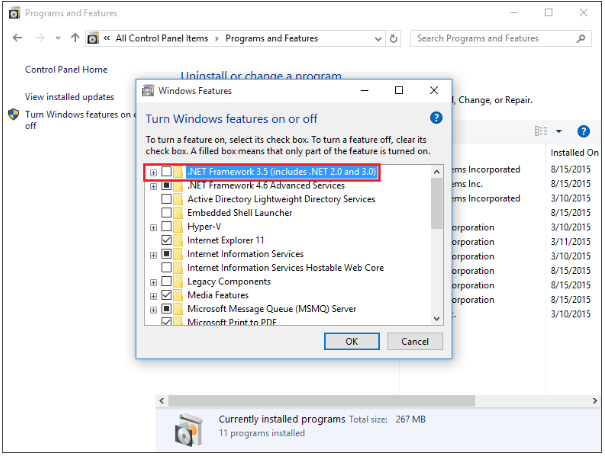Click the Search Programs and Features box
The height and width of the screenshot is (458, 605).
click(x=500, y=39)
